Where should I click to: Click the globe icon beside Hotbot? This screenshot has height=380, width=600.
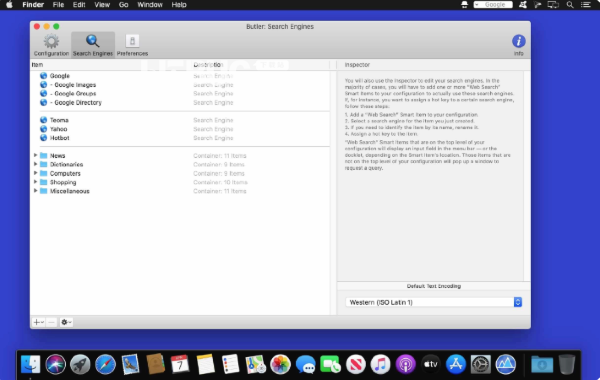pyautogui.click(x=44, y=138)
